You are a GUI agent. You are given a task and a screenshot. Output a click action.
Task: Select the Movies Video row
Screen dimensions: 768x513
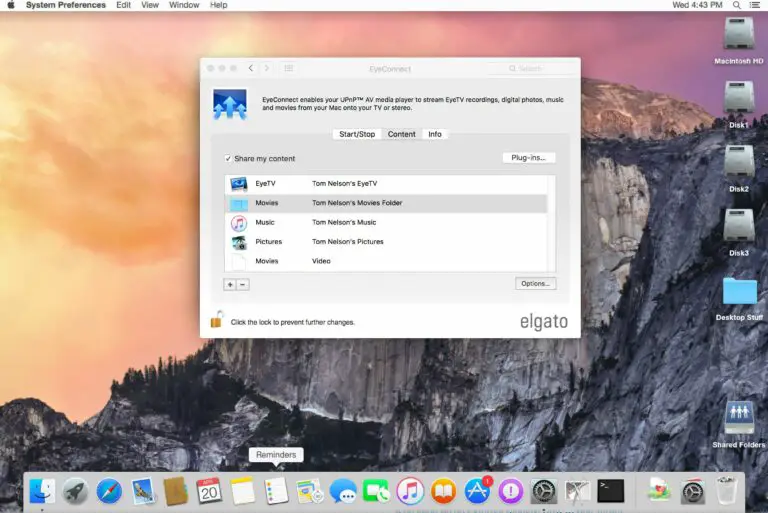pyautogui.click(x=386, y=261)
